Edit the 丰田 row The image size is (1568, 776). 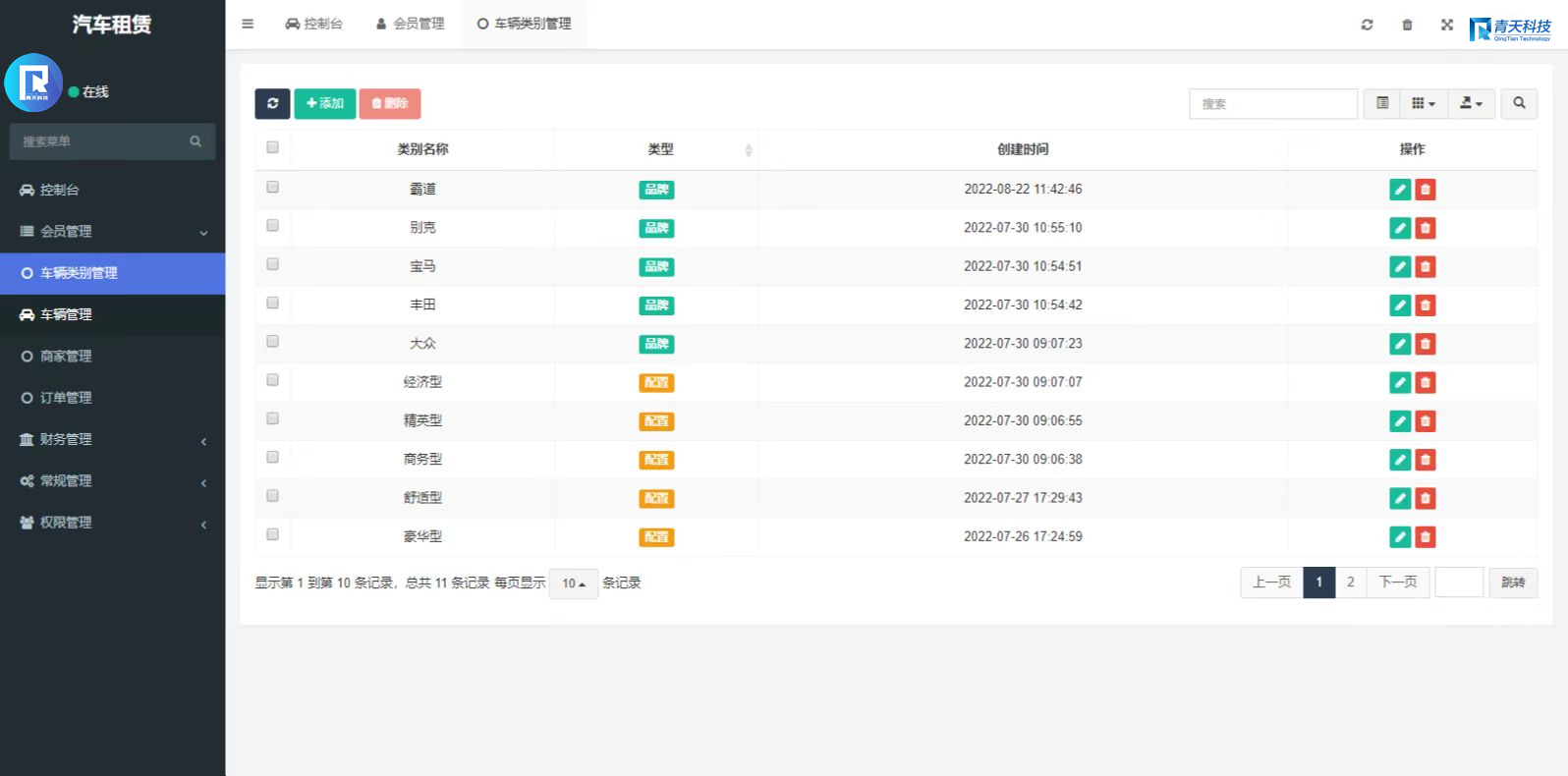1400,305
